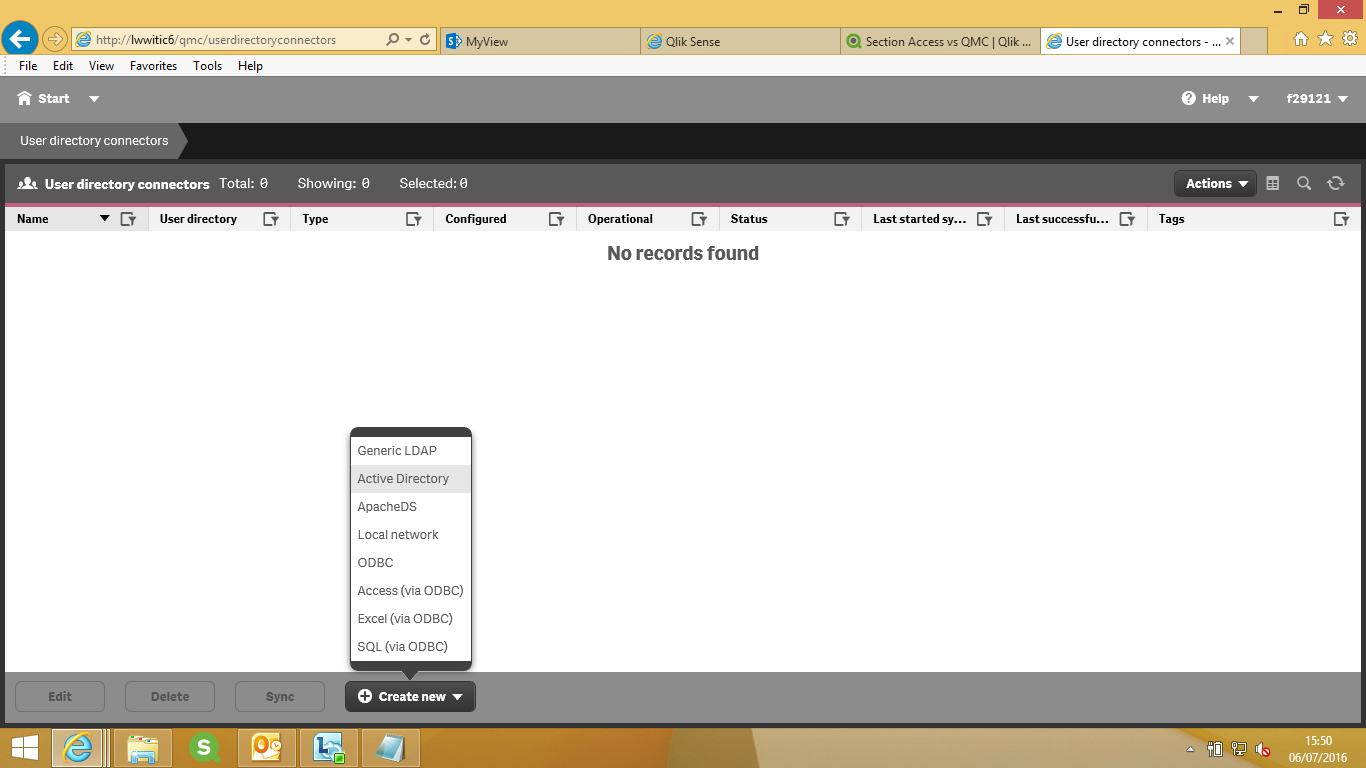The image size is (1366, 768).
Task: Filter the Configured column
Action: [x=557, y=219]
